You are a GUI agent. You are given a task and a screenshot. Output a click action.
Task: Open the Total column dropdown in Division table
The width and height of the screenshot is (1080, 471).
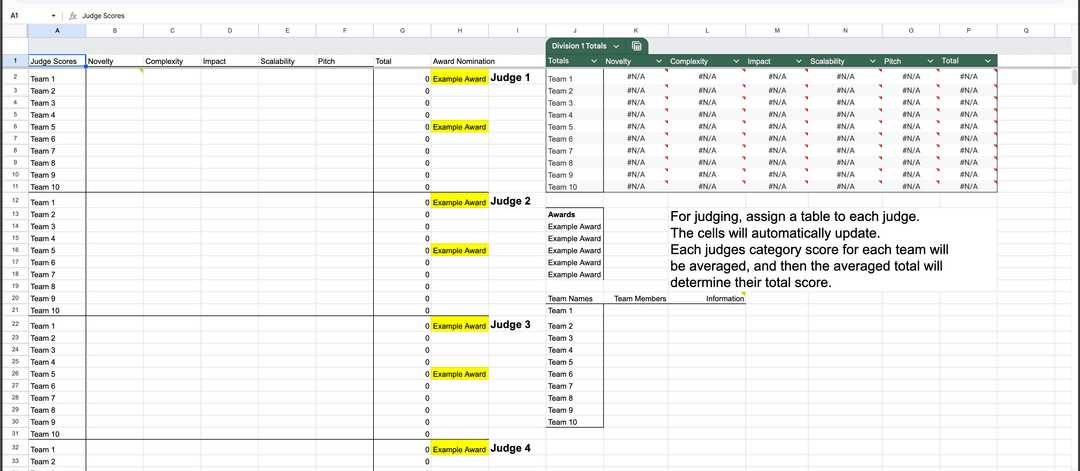987,61
